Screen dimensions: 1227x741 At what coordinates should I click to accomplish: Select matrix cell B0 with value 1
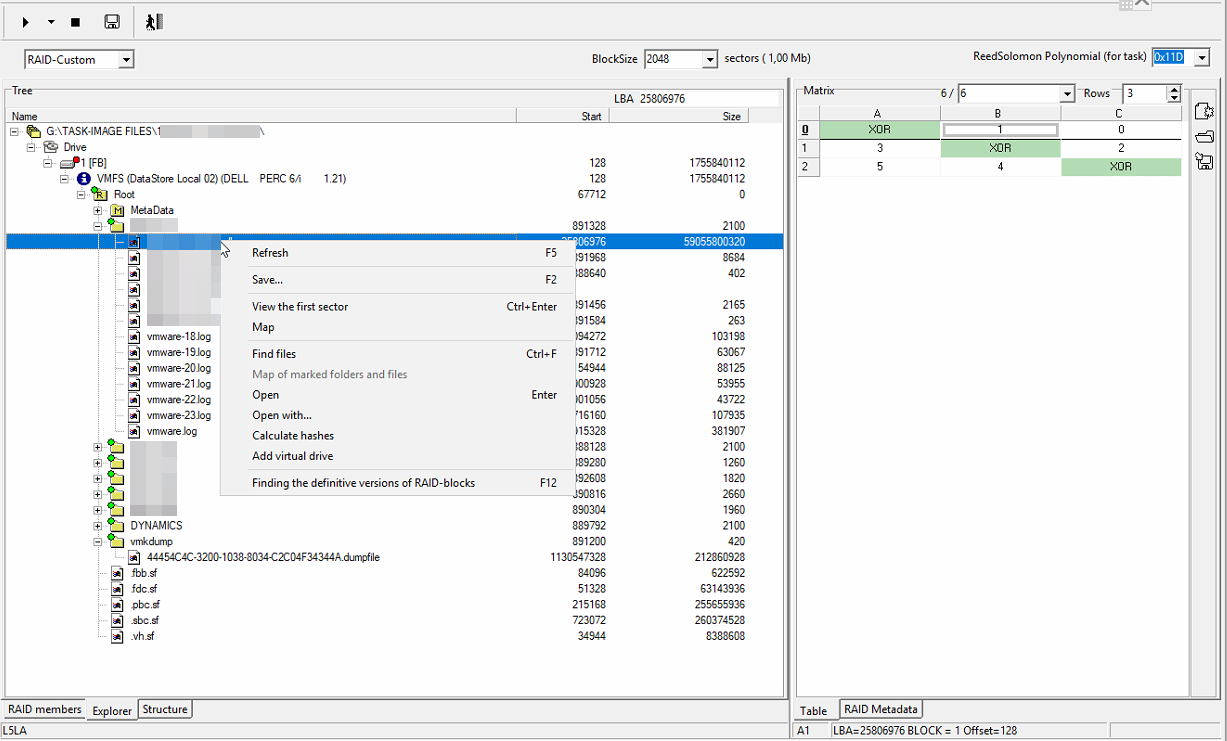[1000, 130]
